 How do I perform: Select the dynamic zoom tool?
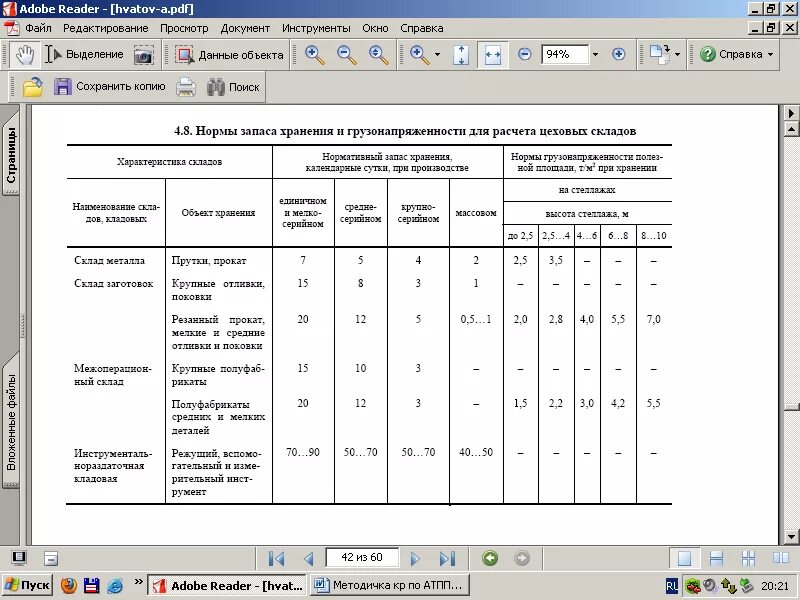pos(379,55)
